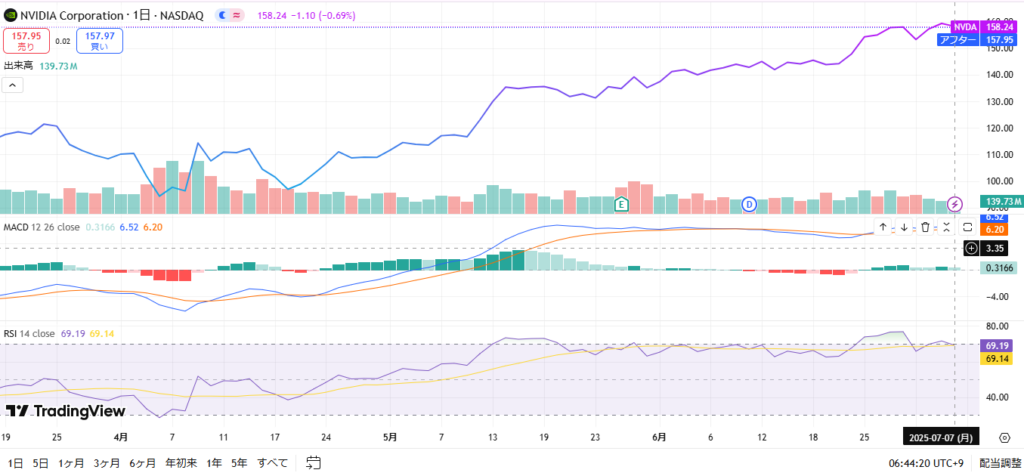
Task: Select the 5年 time range
Action: click(239, 464)
